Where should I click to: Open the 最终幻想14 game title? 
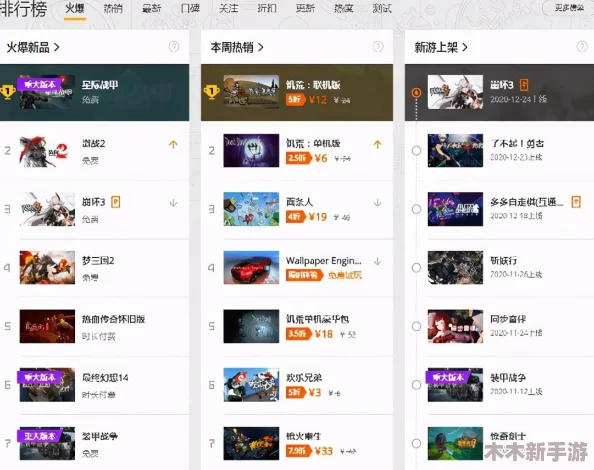pos(105,378)
